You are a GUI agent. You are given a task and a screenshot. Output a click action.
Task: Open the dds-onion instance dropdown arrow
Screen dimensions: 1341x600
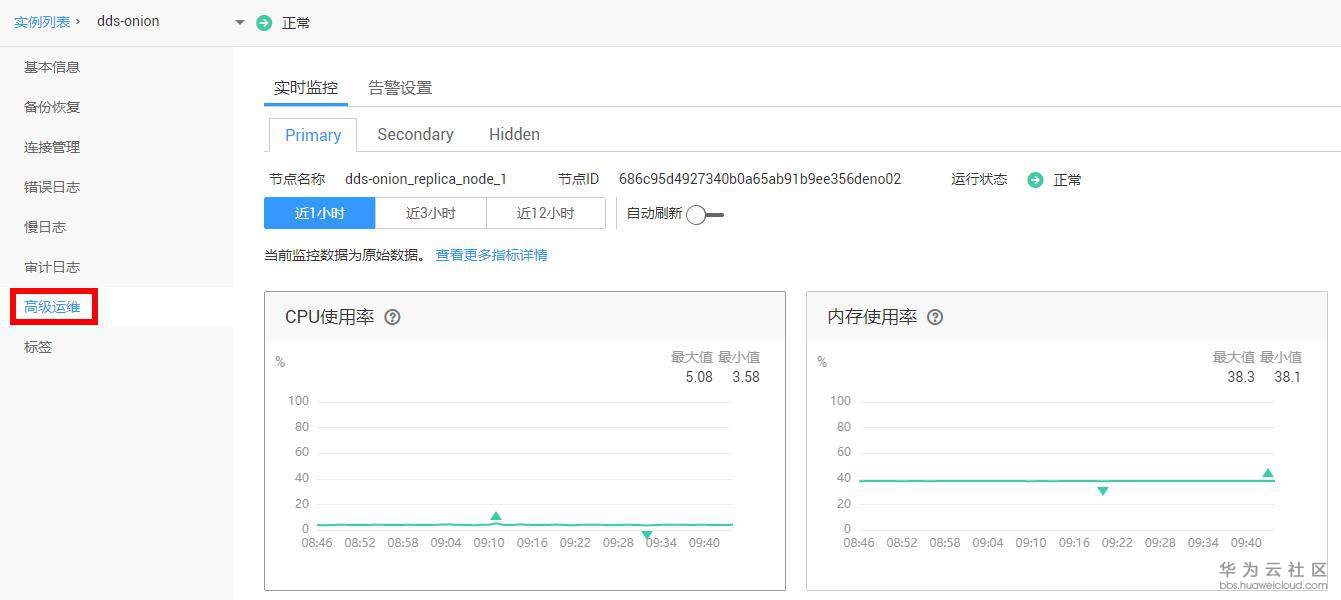point(240,22)
